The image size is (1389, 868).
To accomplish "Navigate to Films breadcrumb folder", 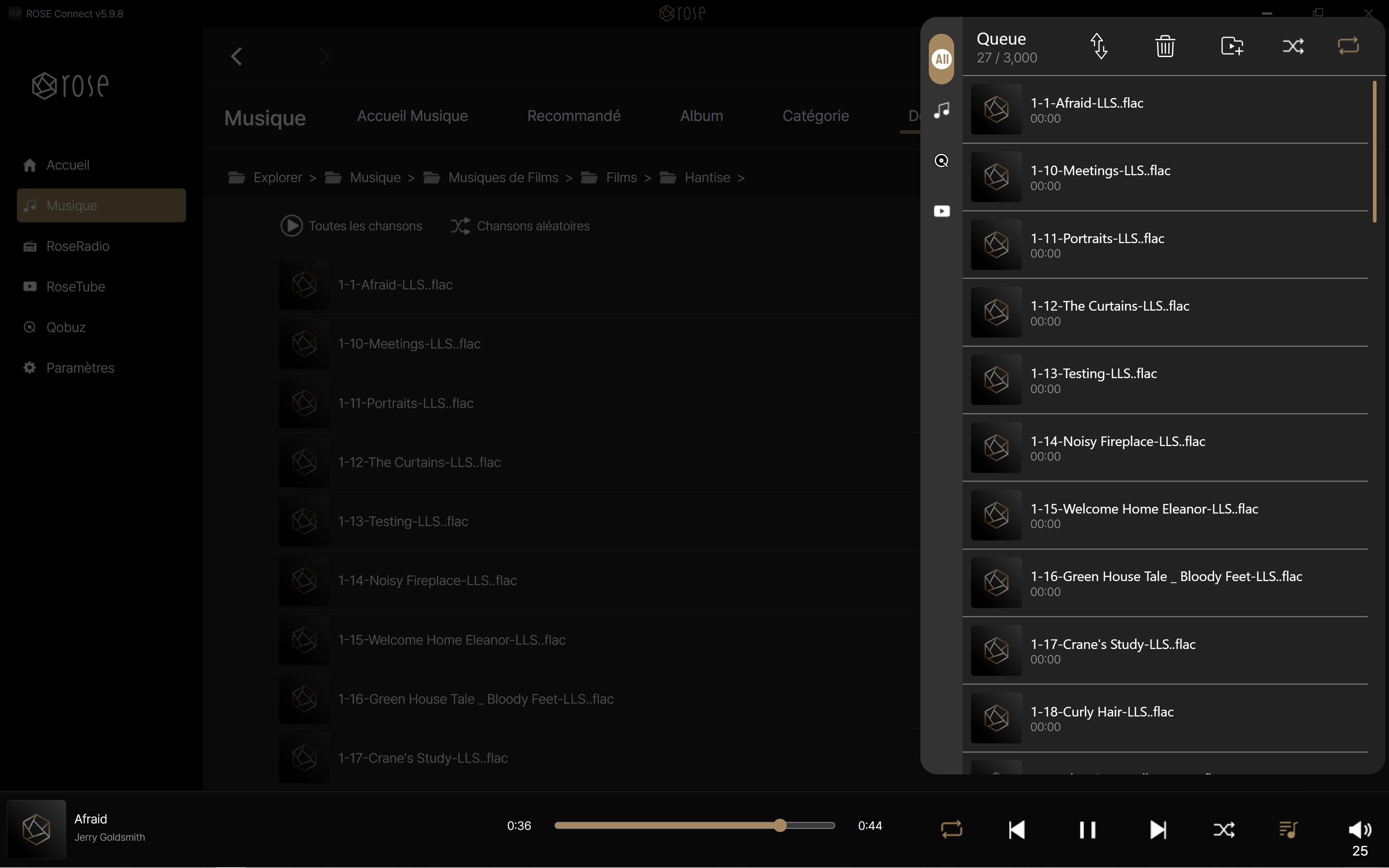I will tap(609, 177).
